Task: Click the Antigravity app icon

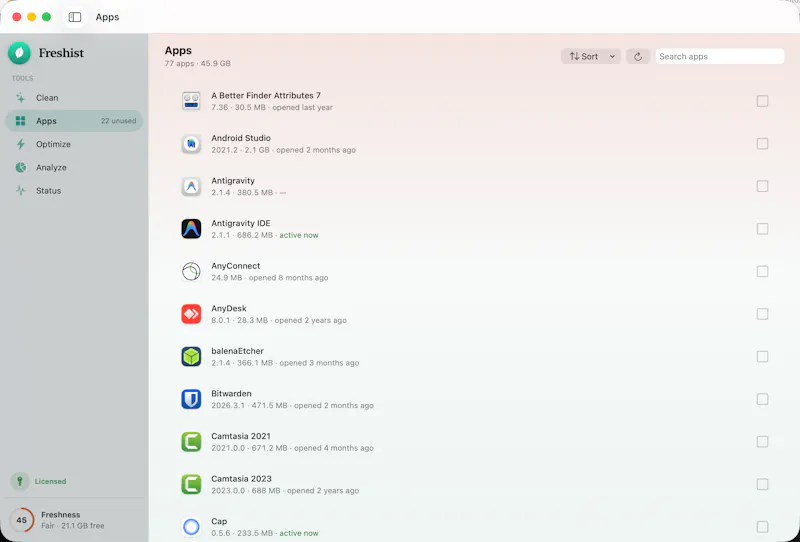Action: point(191,186)
